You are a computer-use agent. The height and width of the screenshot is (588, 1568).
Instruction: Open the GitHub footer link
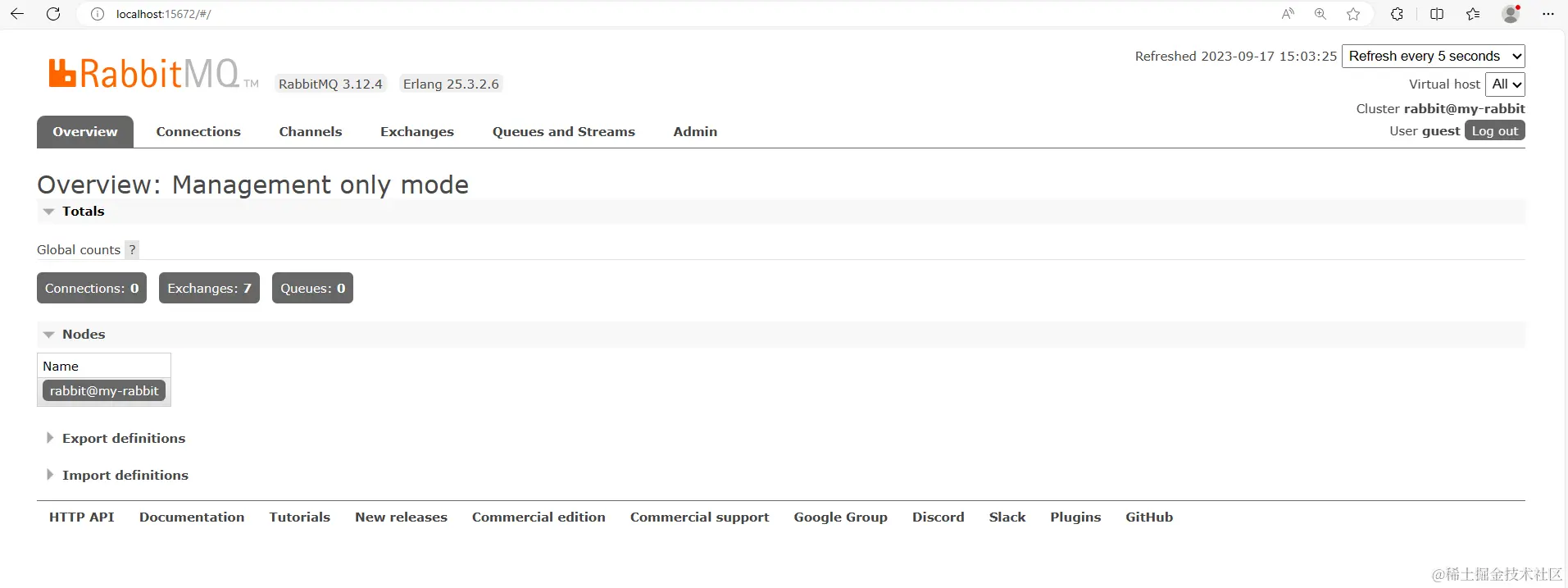tap(1149, 517)
